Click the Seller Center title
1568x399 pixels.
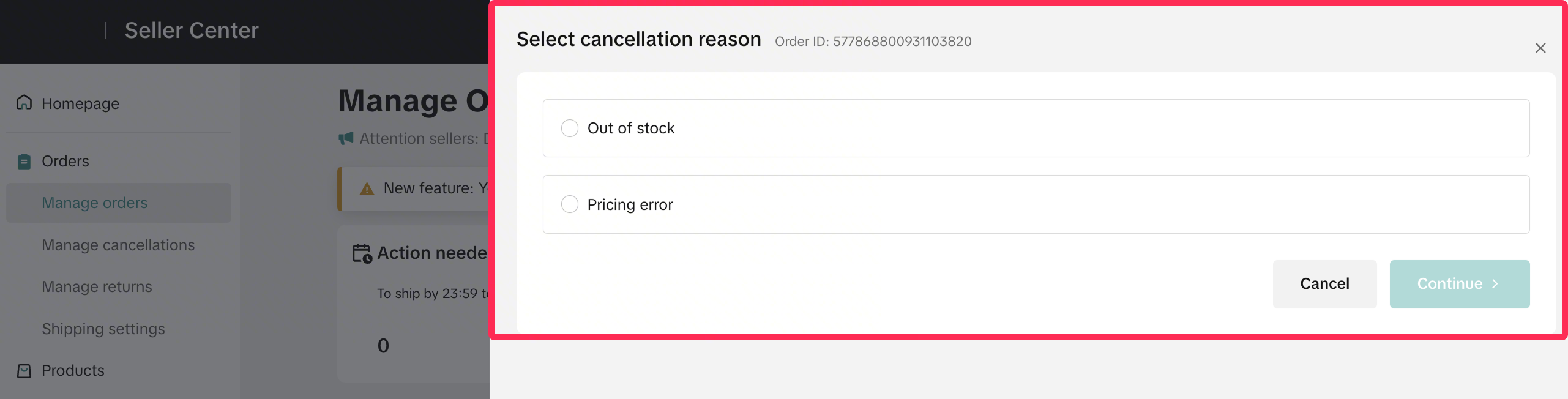[x=192, y=31]
